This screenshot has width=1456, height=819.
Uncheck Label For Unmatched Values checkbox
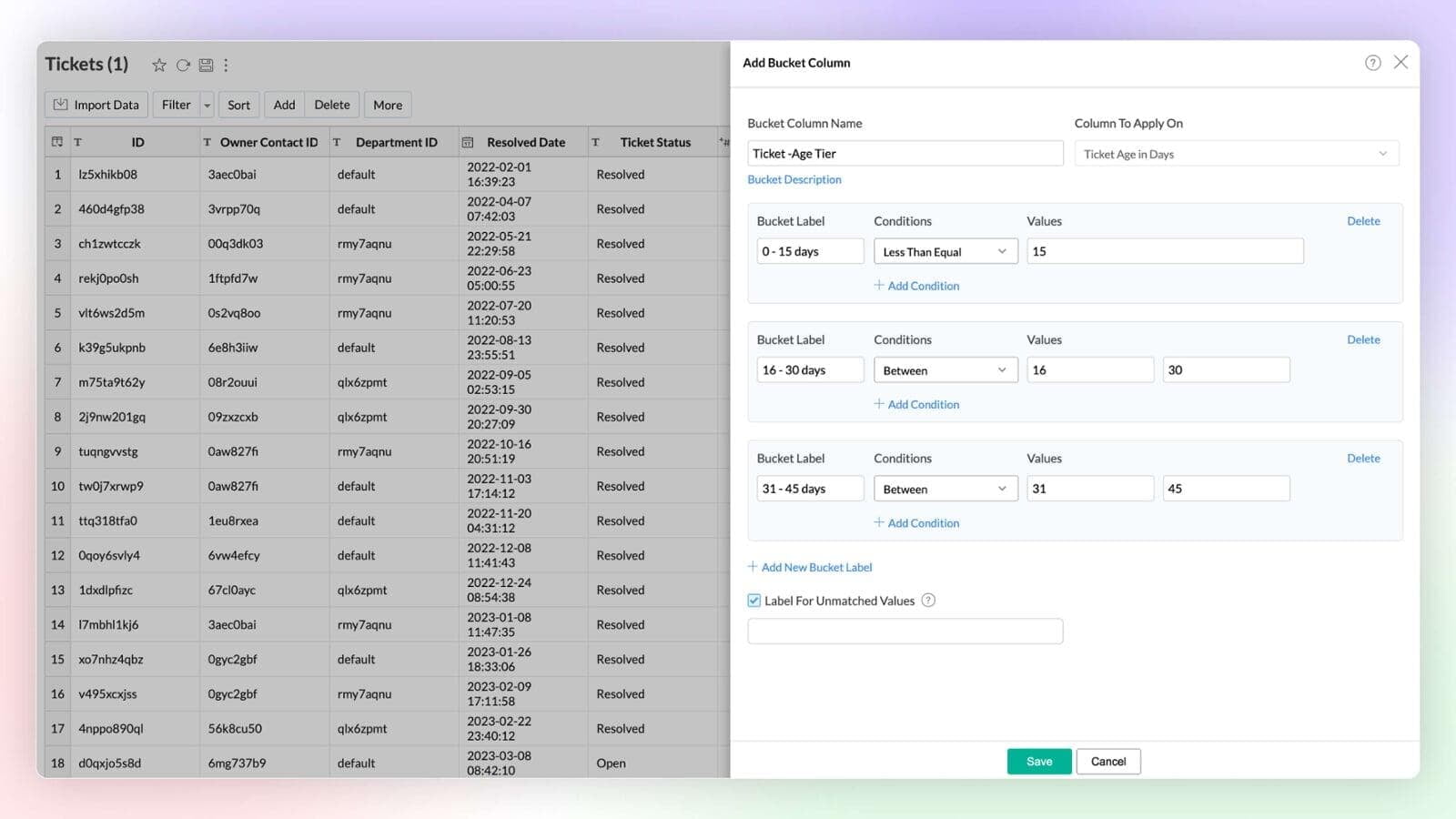(x=754, y=601)
